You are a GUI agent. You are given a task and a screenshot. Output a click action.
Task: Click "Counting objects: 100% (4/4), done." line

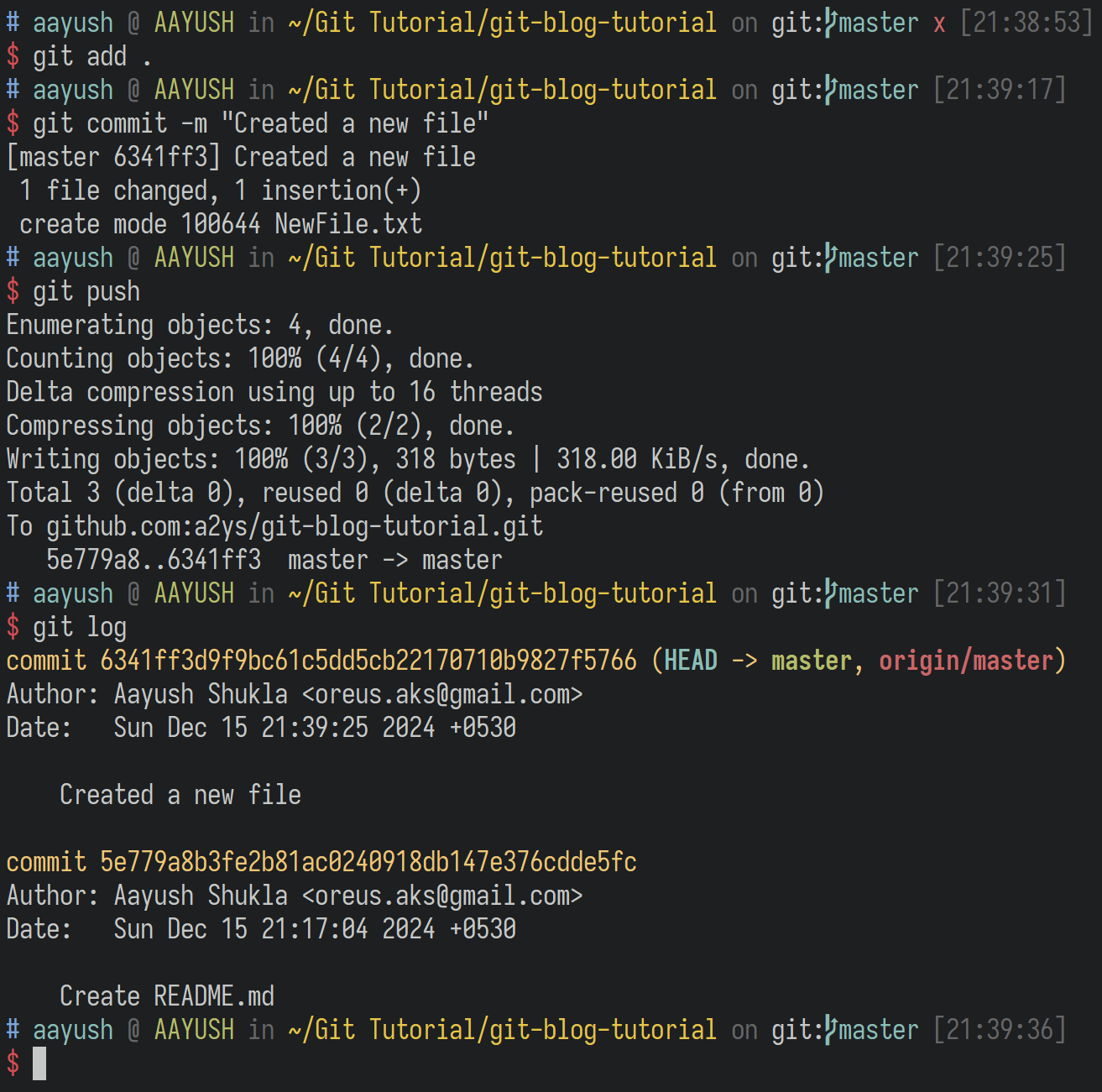coord(240,358)
